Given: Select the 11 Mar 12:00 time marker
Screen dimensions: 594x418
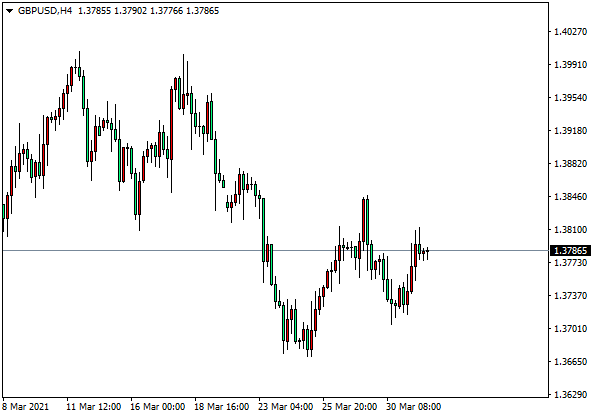Looking at the screenshot, I should click(x=94, y=407).
